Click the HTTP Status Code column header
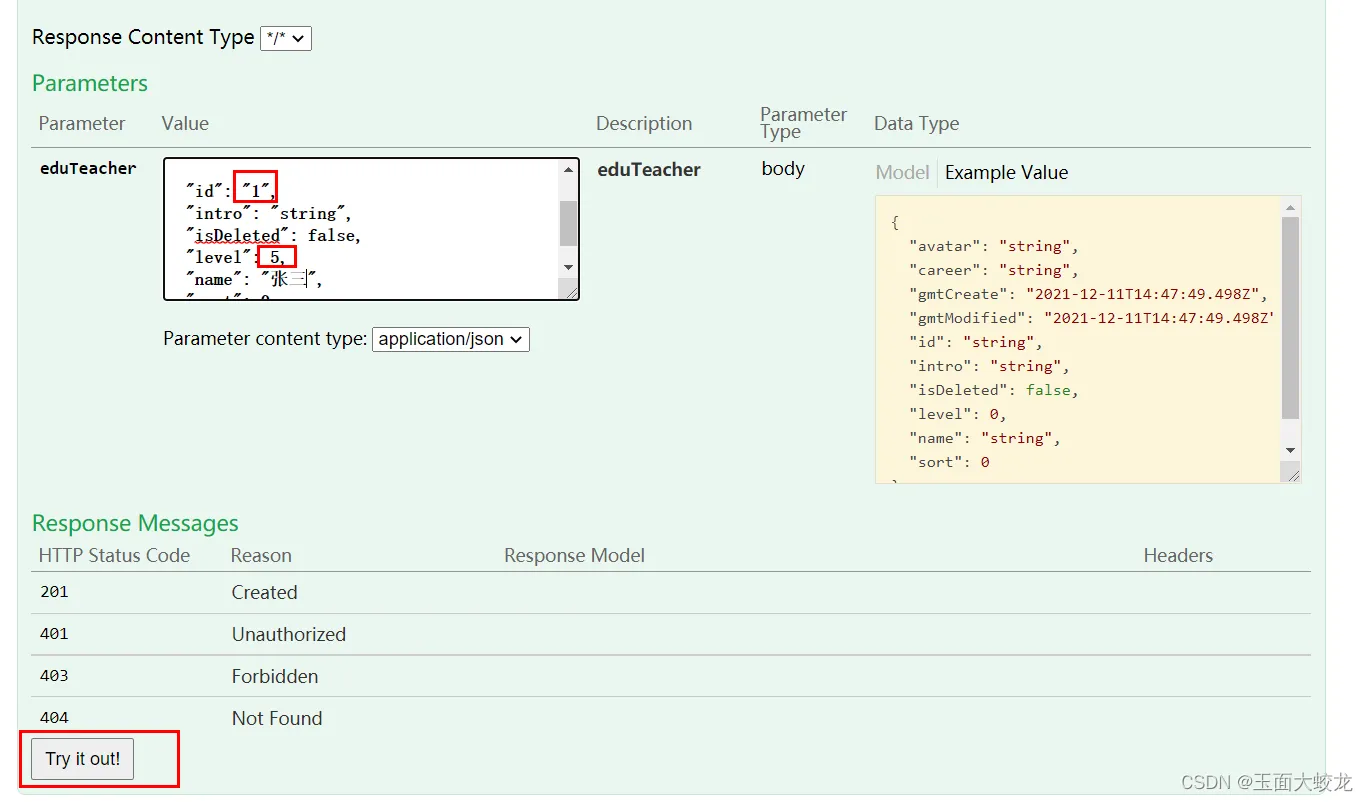Screen dimensions: 1368x802 point(114,556)
